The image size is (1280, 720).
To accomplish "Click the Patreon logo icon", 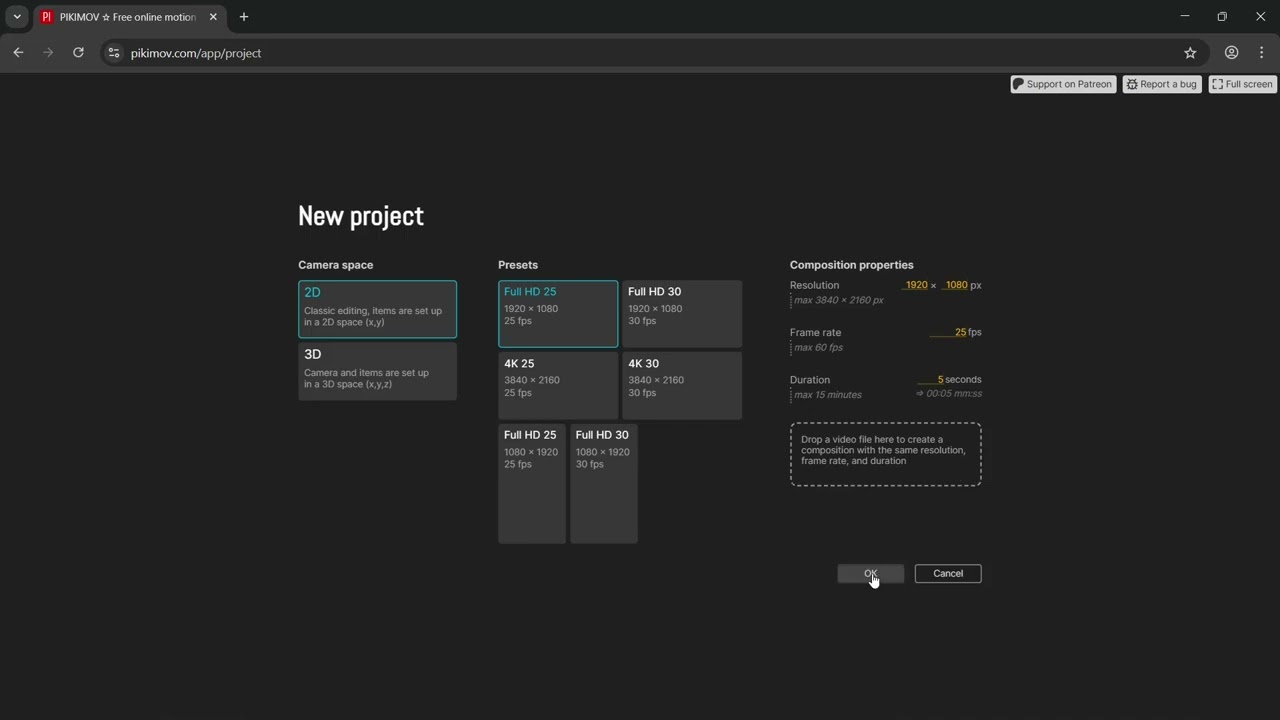I will point(1018,84).
